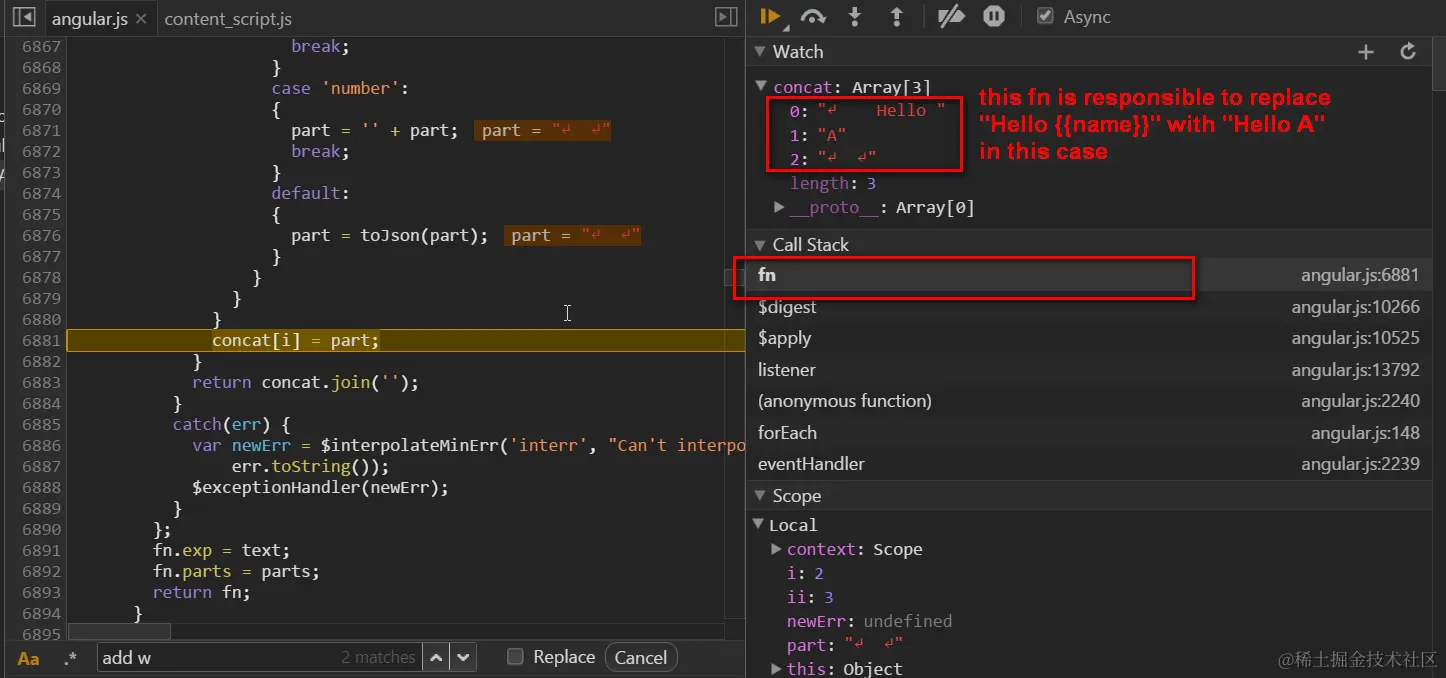
Task: Close the angular.js tab
Action: pyautogui.click(x=141, y=19)
